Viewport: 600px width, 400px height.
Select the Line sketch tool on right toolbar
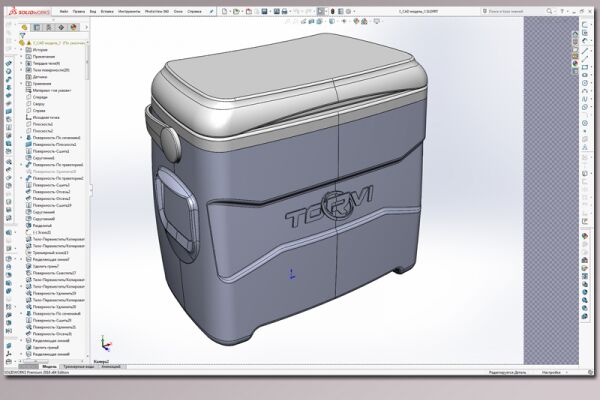[584, 50]
